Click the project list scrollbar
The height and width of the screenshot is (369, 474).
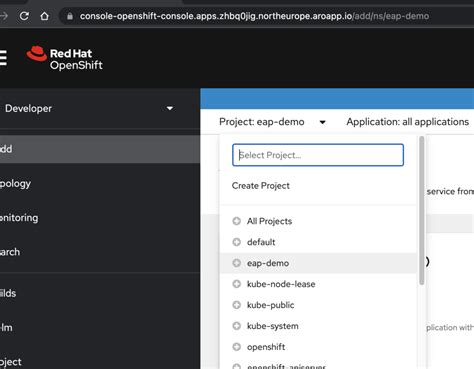(x=422, y=210)
